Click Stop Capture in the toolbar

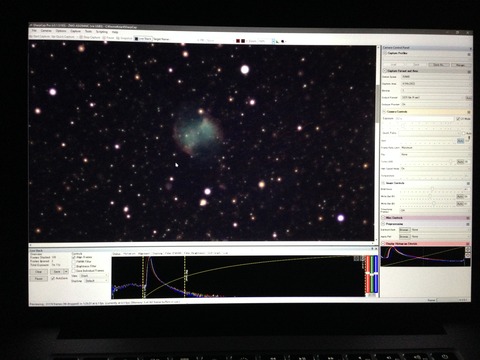tap(90, 38)
